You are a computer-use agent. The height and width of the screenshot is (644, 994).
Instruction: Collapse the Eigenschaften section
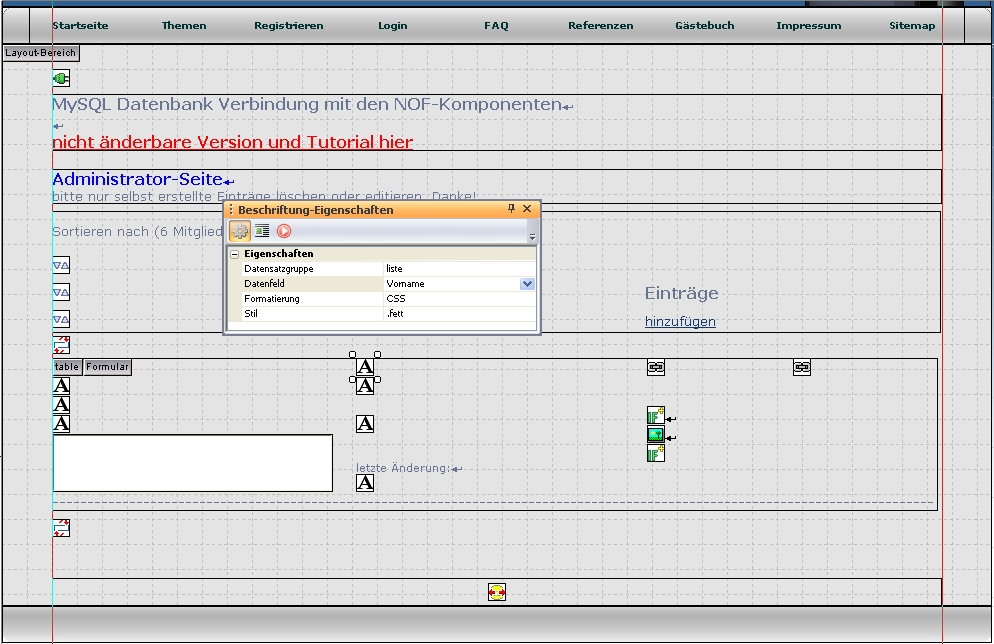coord(235,254)
